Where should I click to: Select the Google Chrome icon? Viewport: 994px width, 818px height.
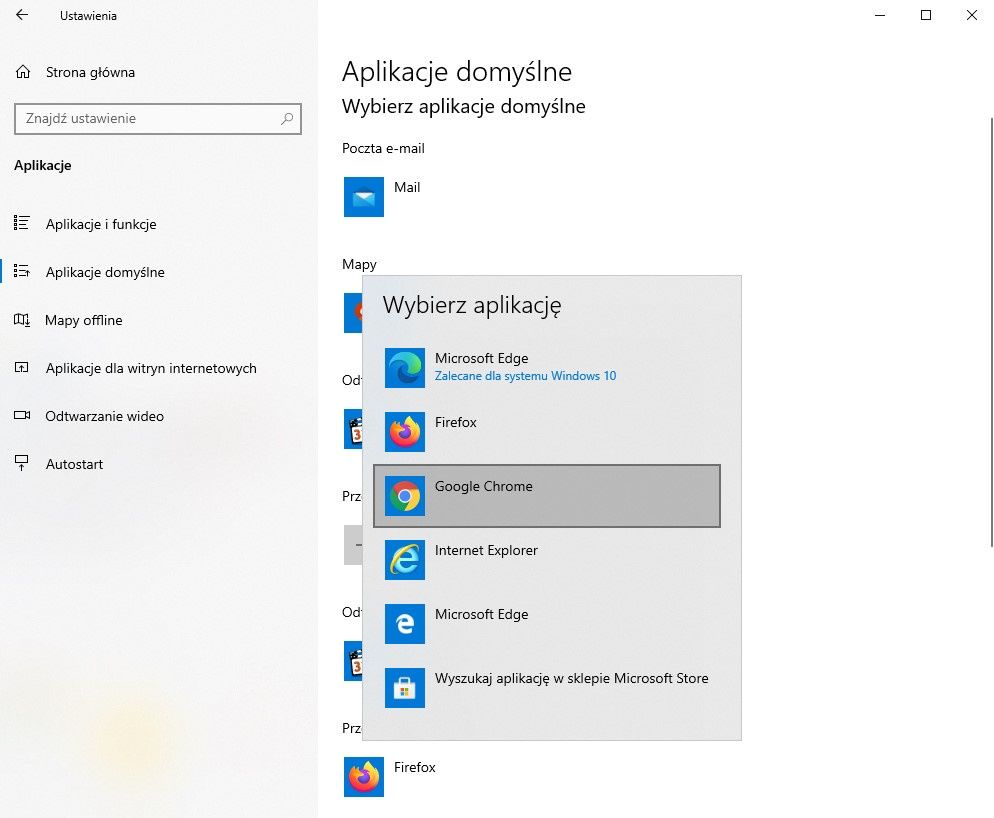[x=404, y=496]
